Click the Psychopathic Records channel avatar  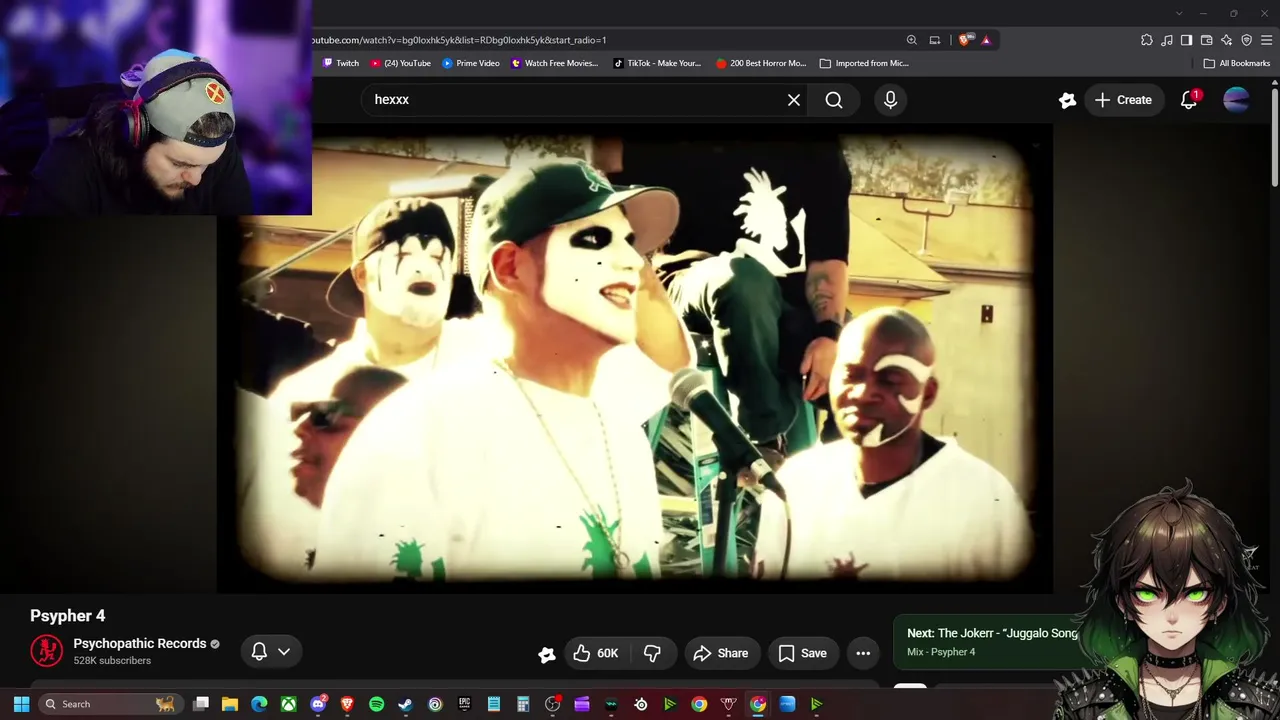click(x=46, y=651)
